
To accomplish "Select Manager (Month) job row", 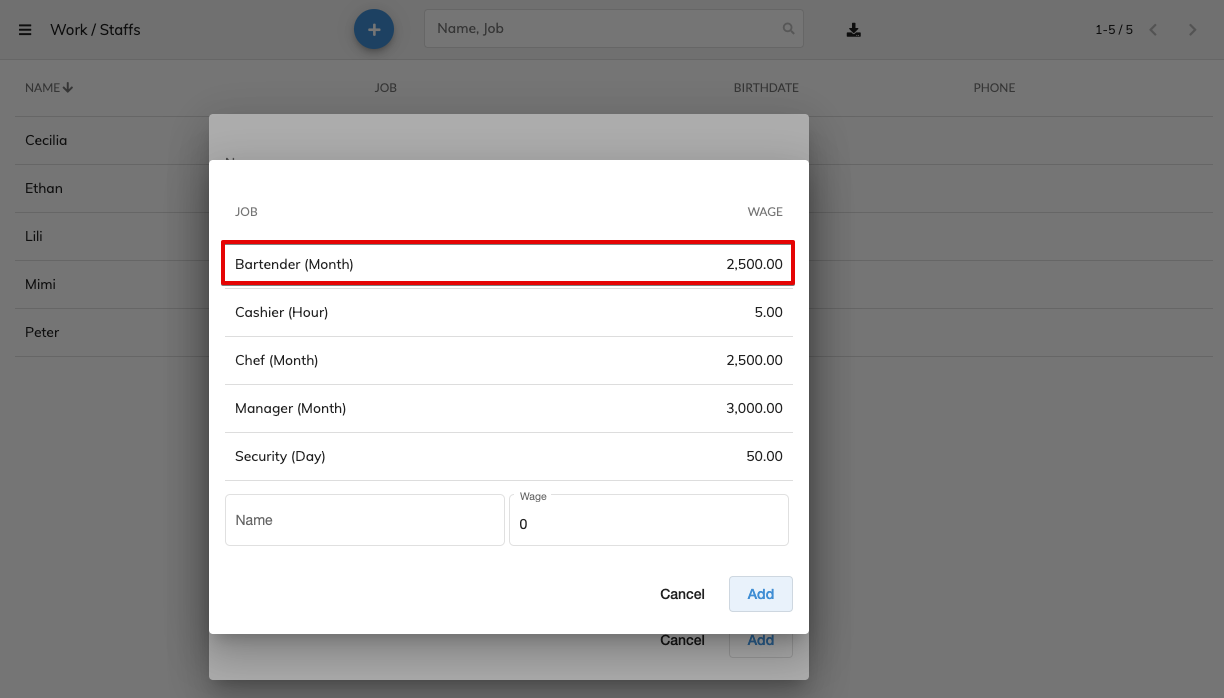I will [508, 408].
